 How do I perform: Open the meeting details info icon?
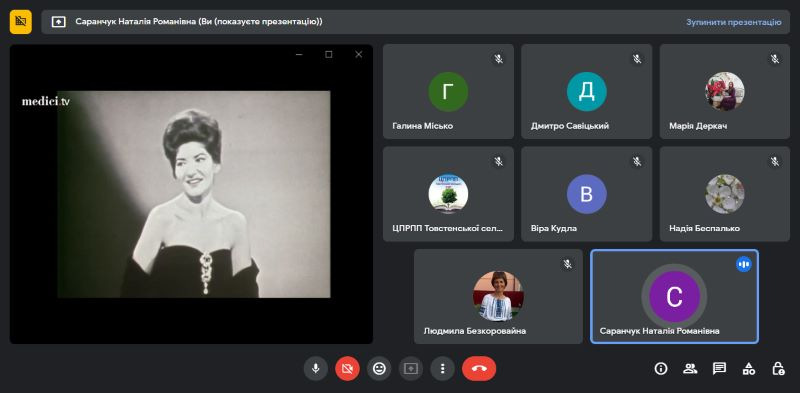click(661, 369)
